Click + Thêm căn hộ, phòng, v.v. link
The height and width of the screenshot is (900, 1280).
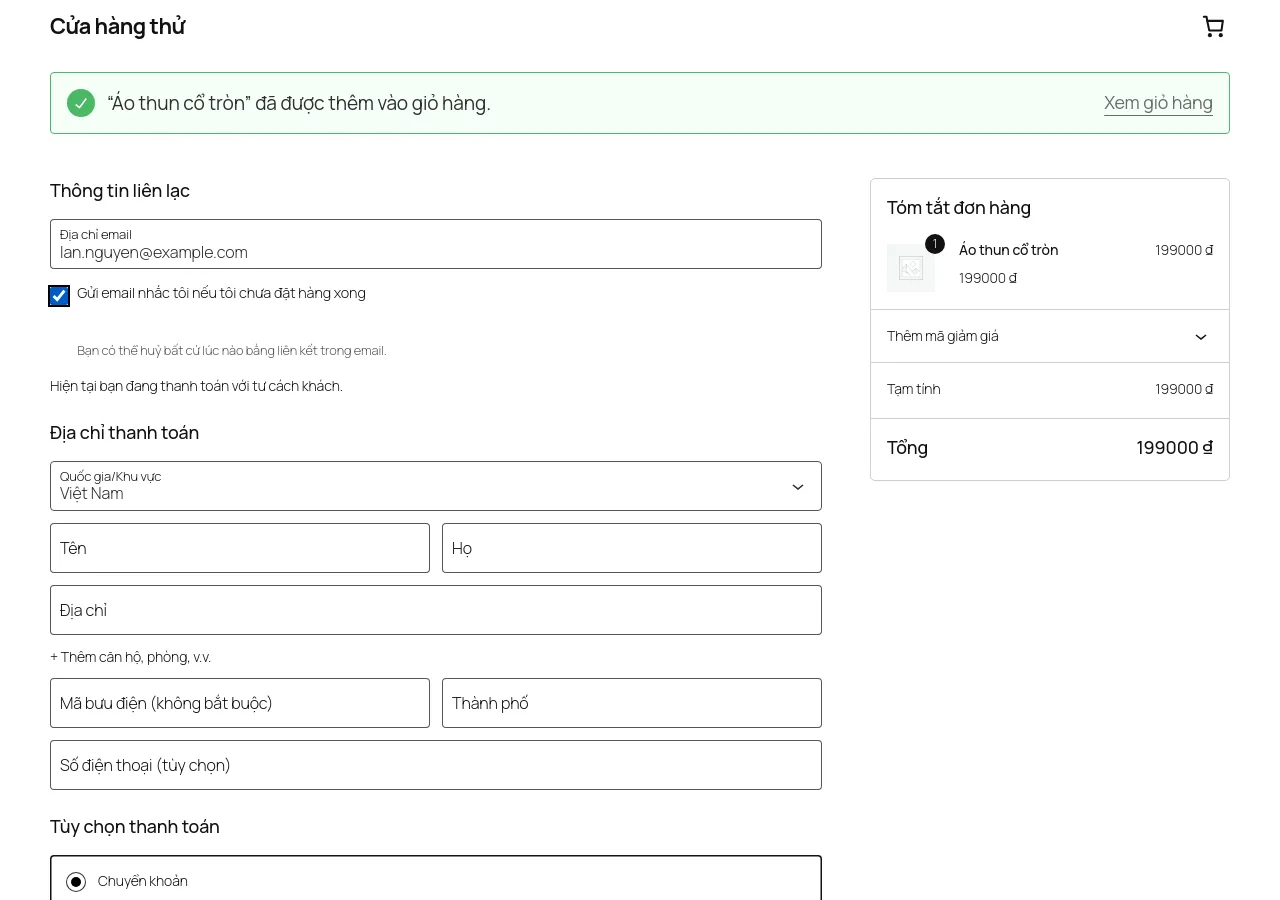click(x=131, y=657)
